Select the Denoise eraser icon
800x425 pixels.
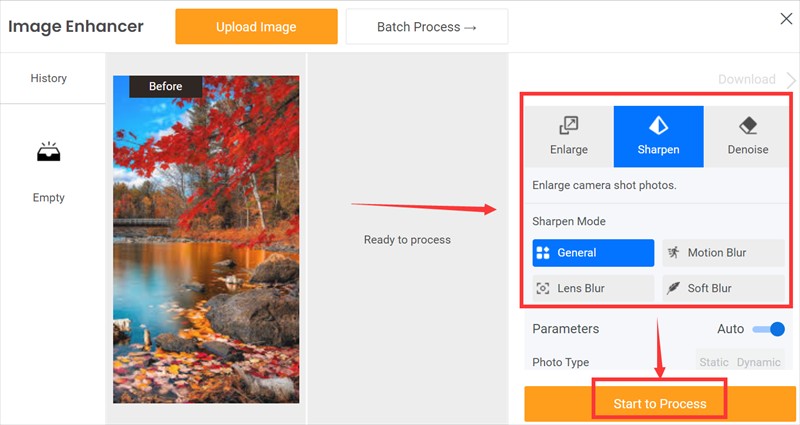(748, 125)
